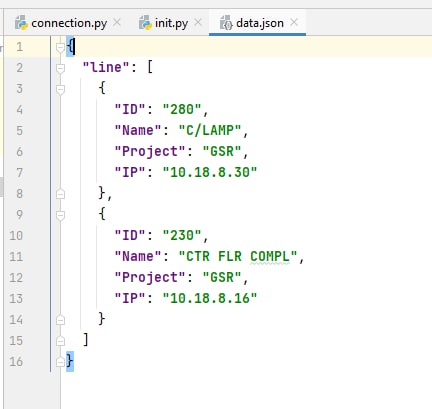Click the "GSR" value on line 12
This screenshot has width=432, height=409.
(x=222, y=277)
